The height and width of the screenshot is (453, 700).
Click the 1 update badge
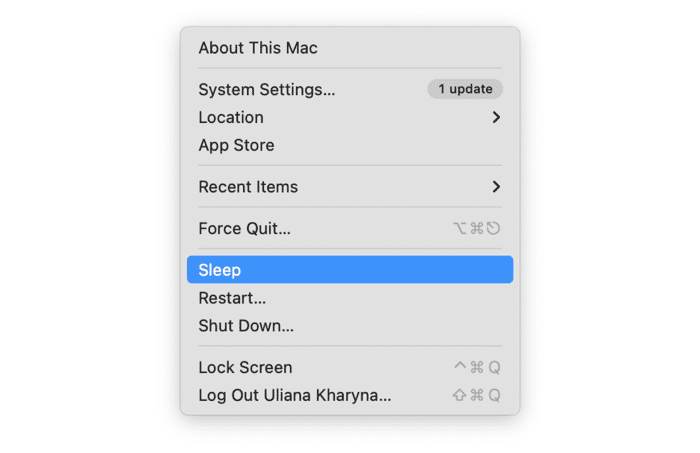465,89
